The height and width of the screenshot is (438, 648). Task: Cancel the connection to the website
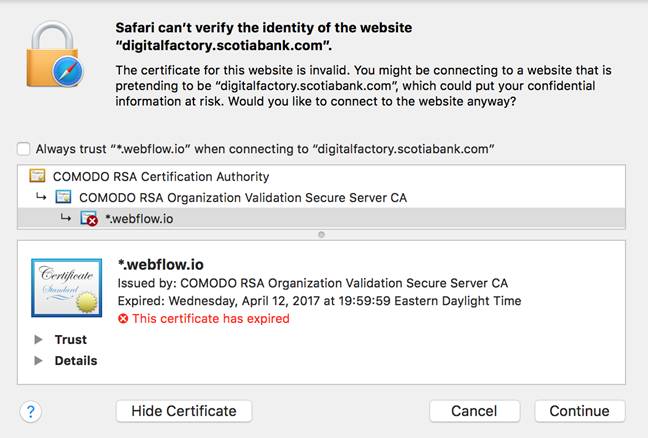[474, 411]
